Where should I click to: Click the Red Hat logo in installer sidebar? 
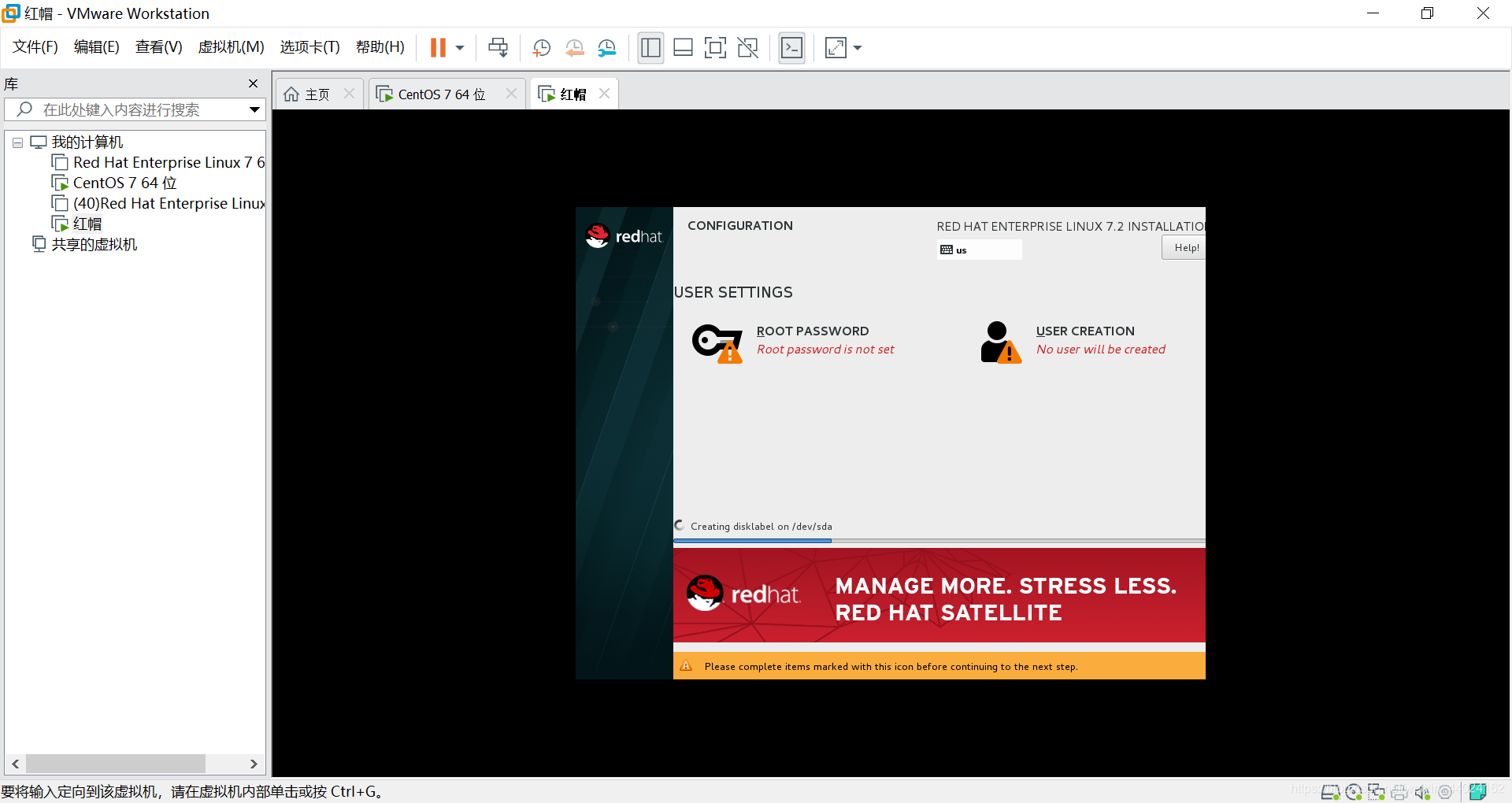(x=624, y=235)
